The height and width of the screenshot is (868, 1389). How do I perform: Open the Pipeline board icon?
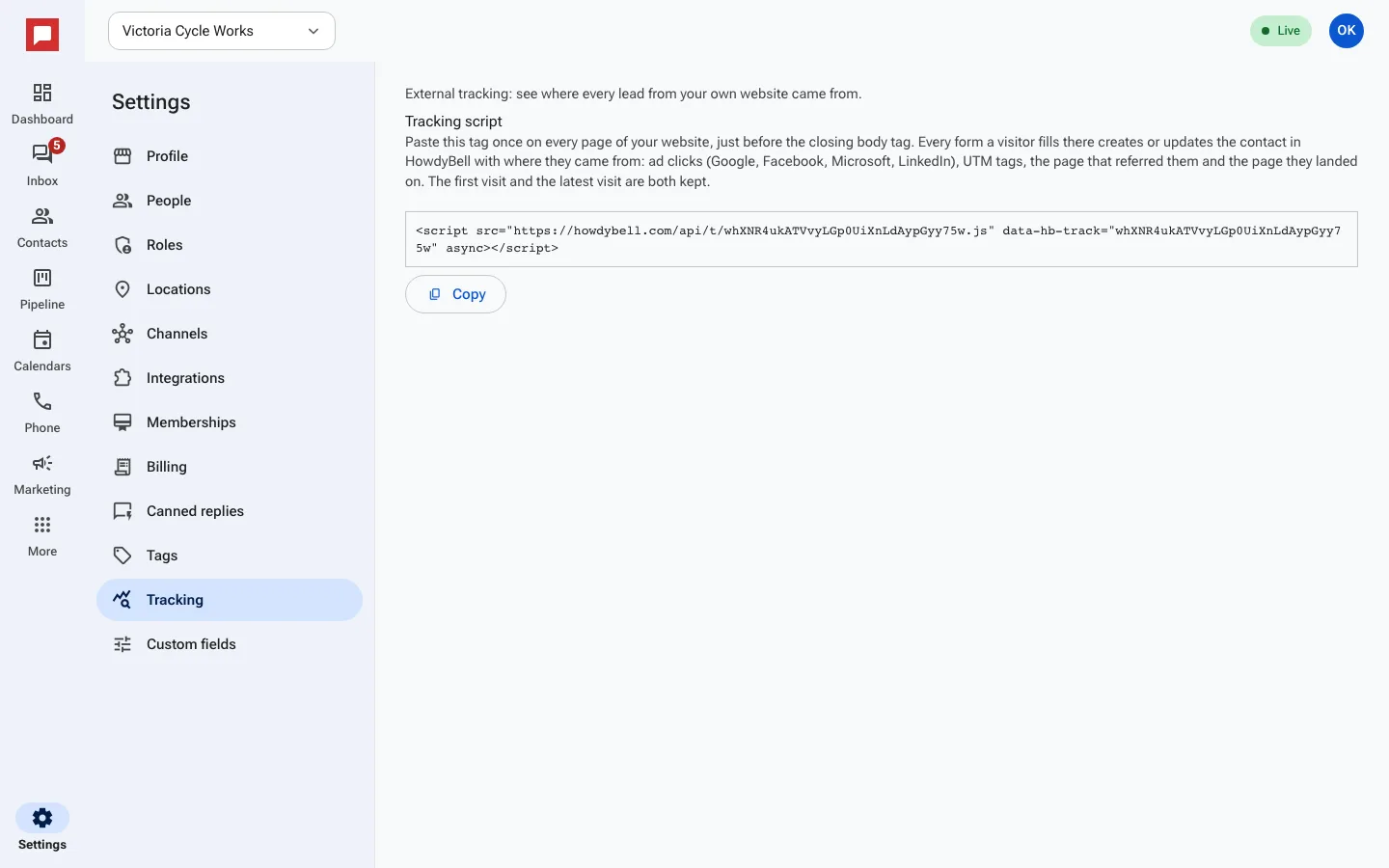pyautogui.click(x=42, y=278)
